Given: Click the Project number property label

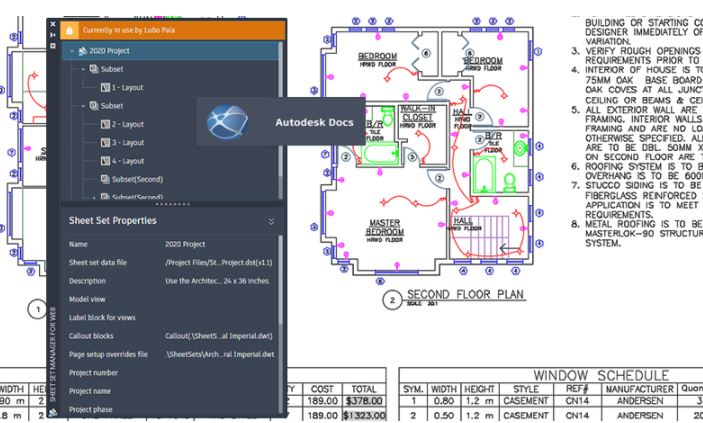Looking at the screenshot, I should pyautogui.click(x=93, y=373).
